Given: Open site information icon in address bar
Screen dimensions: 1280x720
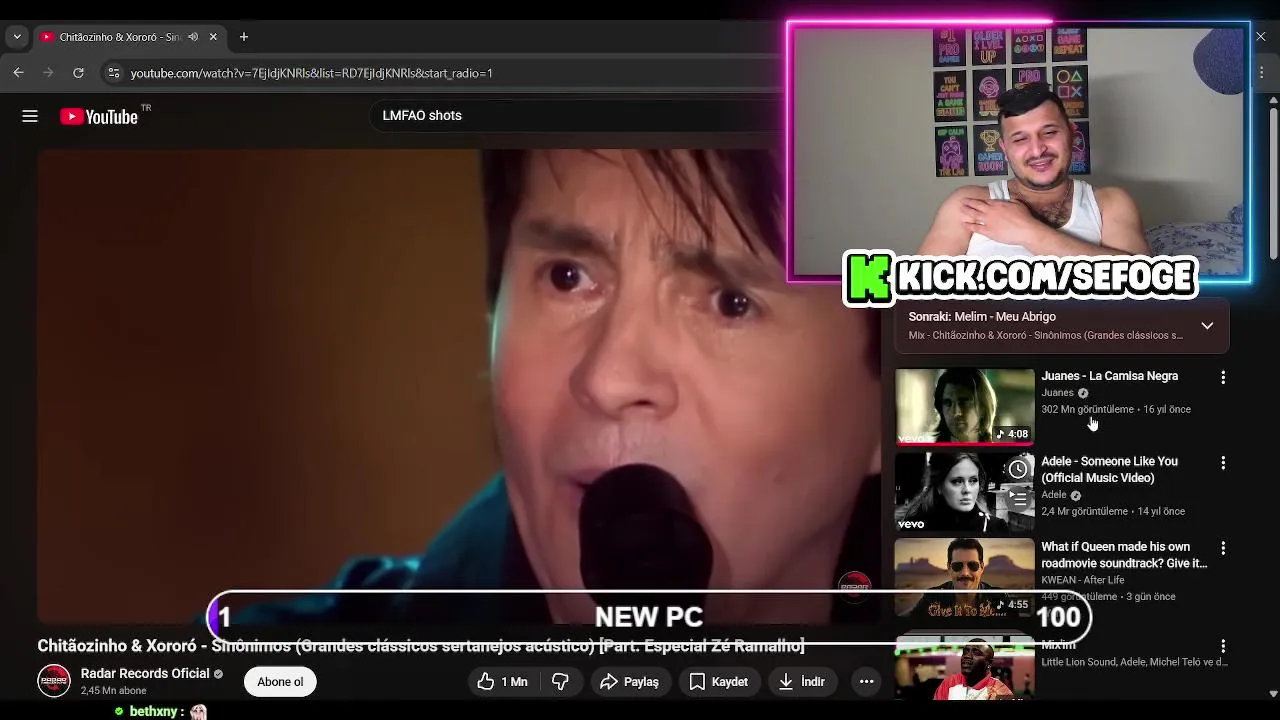Looking at the screenshot, I should coord(114,73).
